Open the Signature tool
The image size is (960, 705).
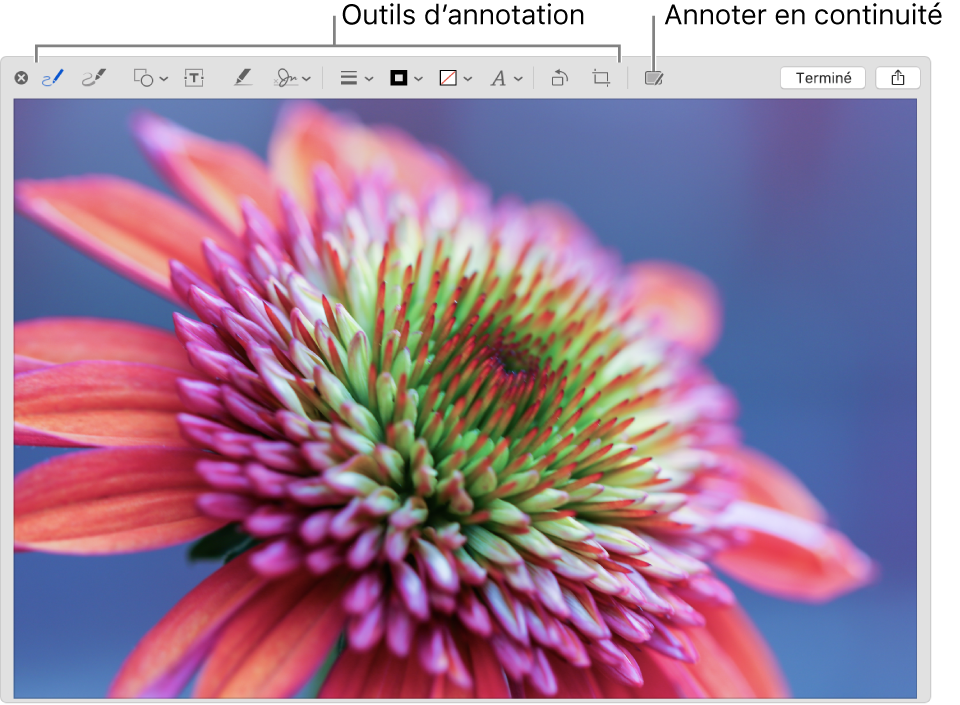coord(286,78)
